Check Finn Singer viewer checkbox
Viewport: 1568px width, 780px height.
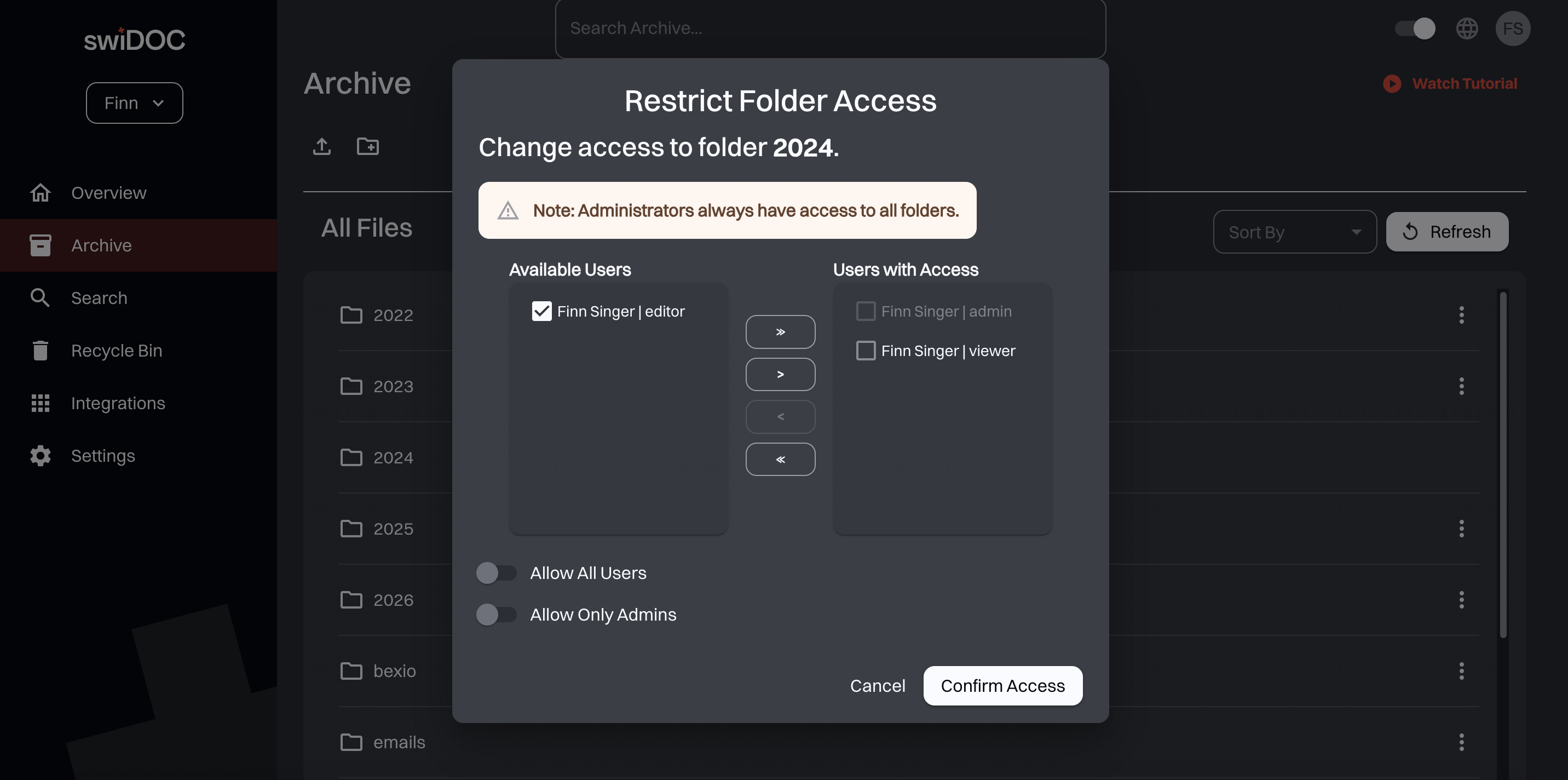[x=866, y=351]
